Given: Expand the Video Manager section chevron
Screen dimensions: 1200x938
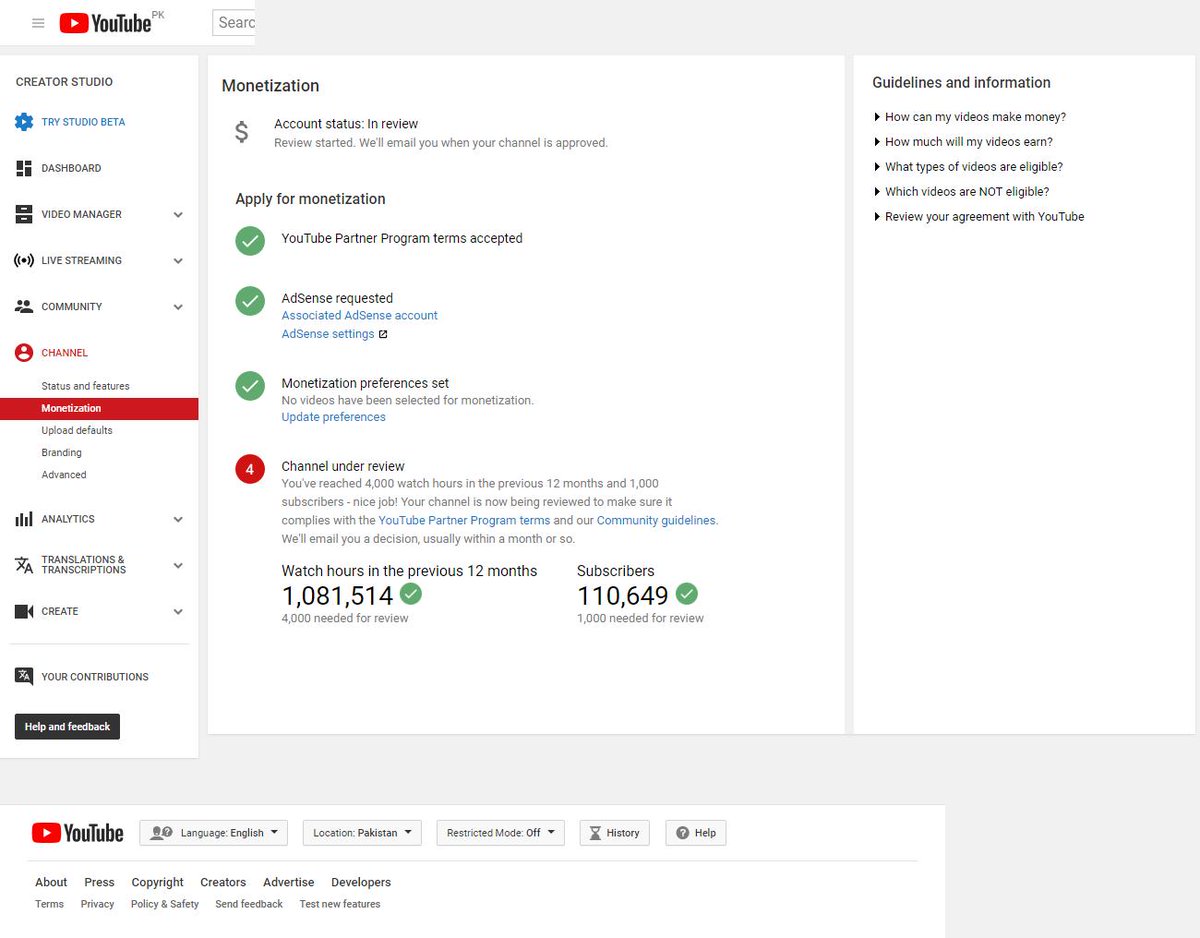Looking at the screenshot, I should pyautogui.click(x=178, y=215).
